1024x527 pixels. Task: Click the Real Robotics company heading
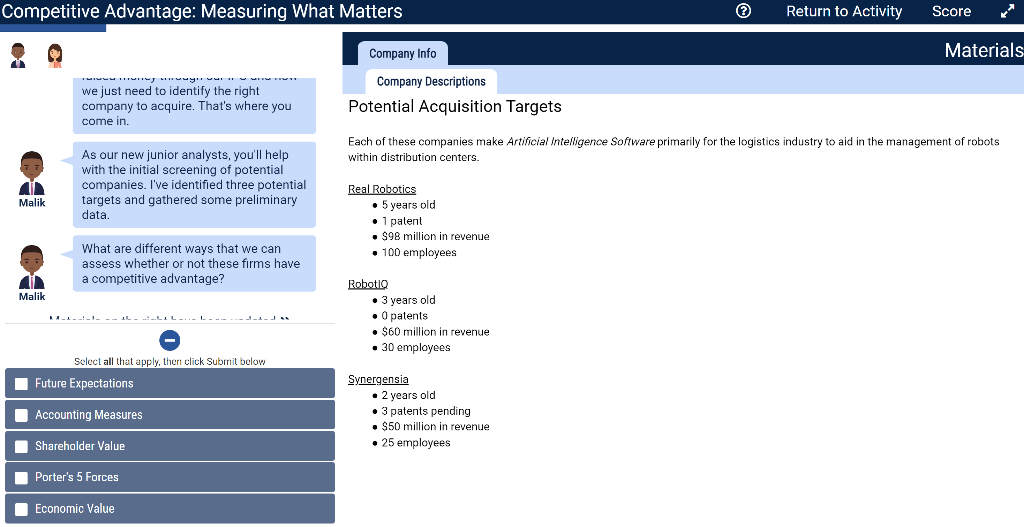pos(382,189)
